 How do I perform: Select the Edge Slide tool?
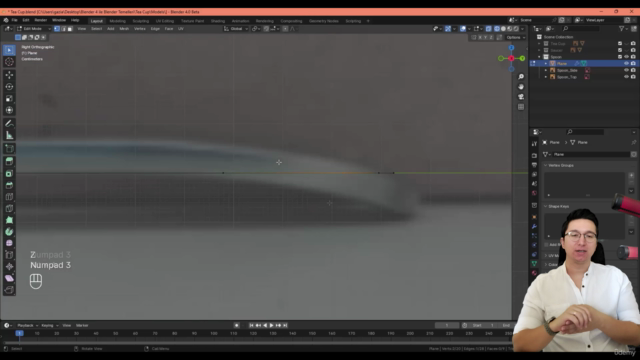point(9,255)
